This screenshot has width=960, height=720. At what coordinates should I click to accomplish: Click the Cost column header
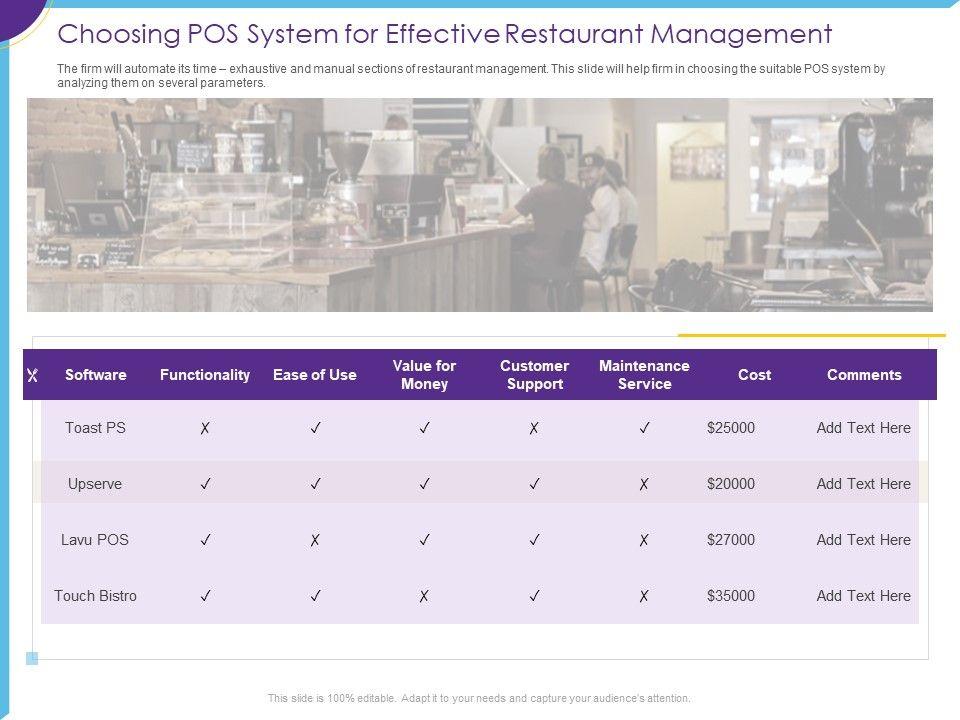[754, 375]
